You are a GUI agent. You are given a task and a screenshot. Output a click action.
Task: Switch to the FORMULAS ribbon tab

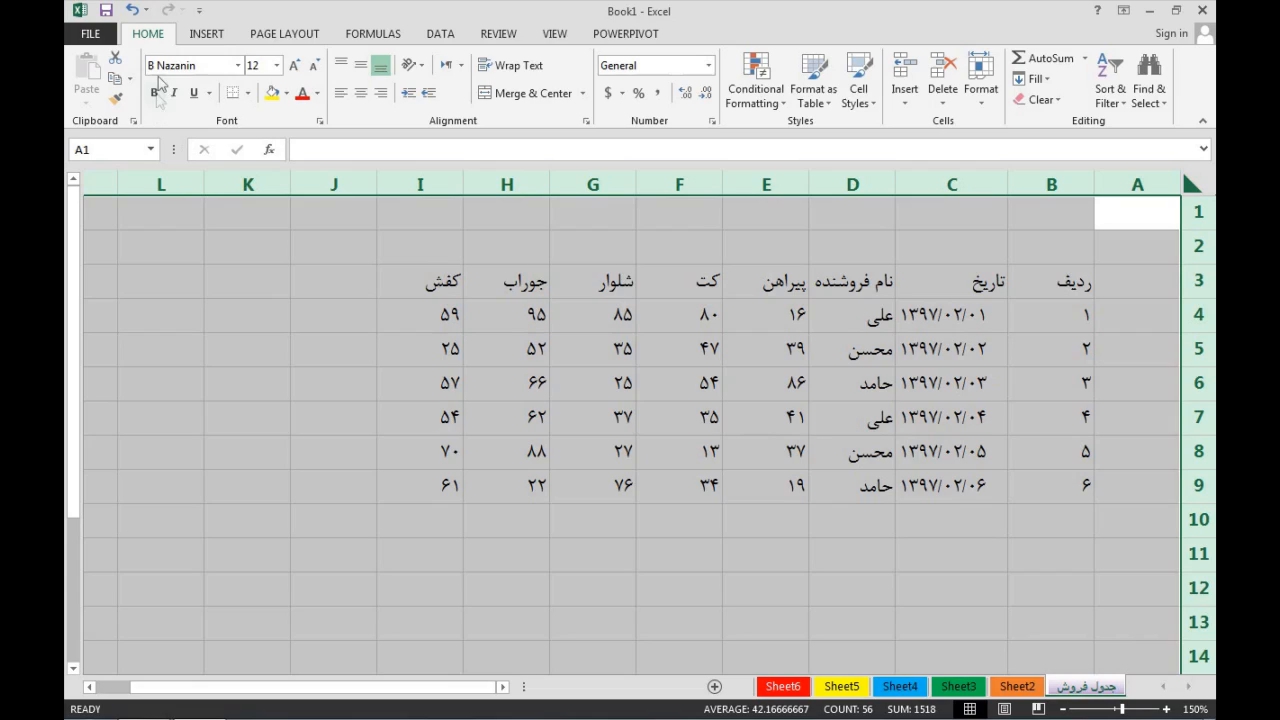coord(373,34)
